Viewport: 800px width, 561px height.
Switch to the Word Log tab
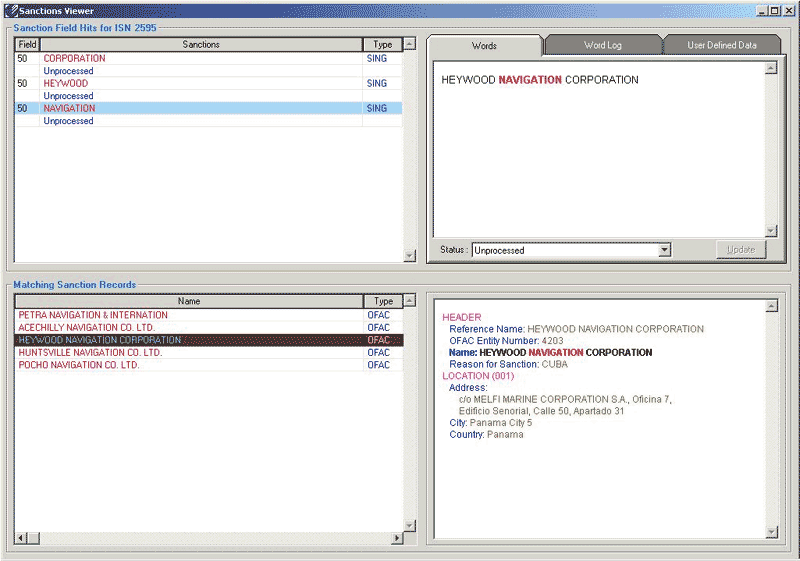(x=602, y=46)
